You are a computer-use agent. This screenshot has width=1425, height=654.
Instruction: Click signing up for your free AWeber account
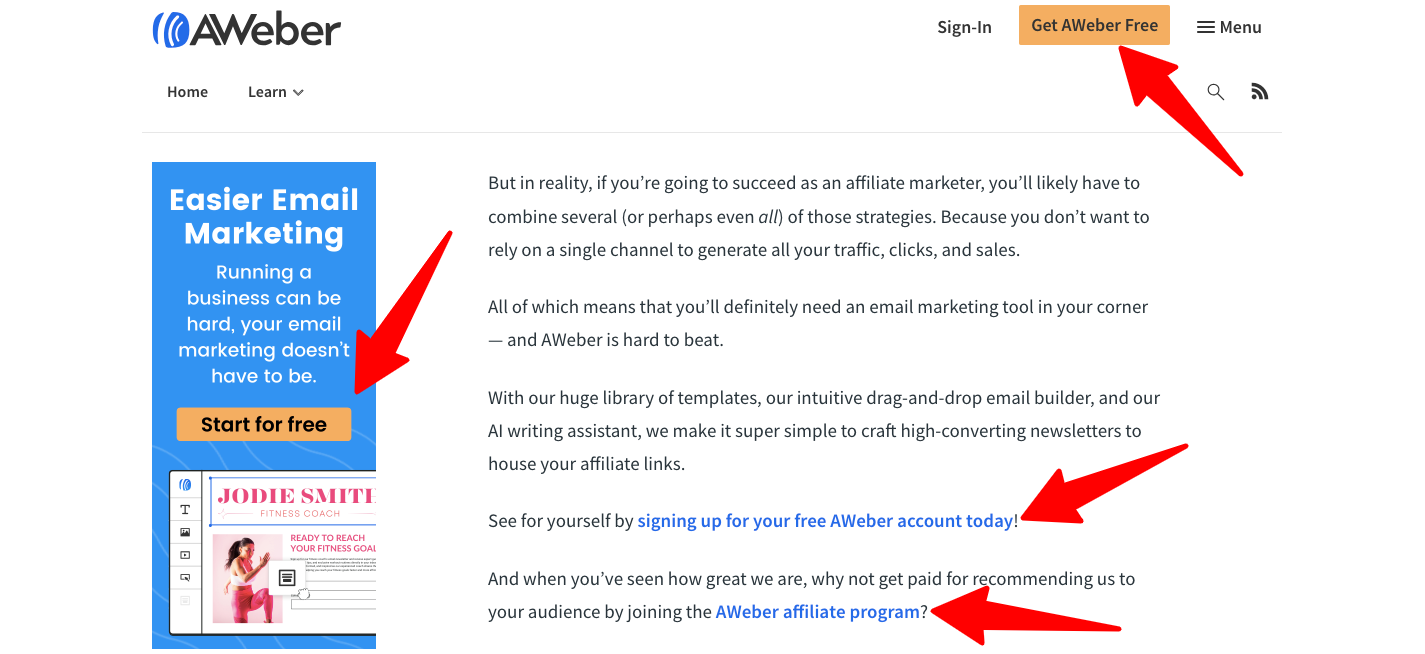point(825,520)
